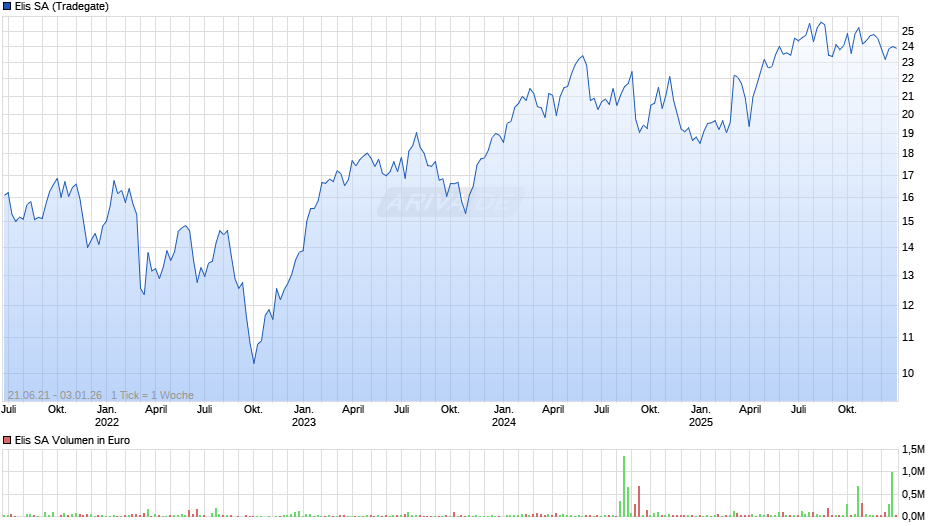This screenshot has width=940, height=526.
Task: Select the 'Elis SA Volumen in Euro' label
Action: pyautogui.click(x=73, y=440)
